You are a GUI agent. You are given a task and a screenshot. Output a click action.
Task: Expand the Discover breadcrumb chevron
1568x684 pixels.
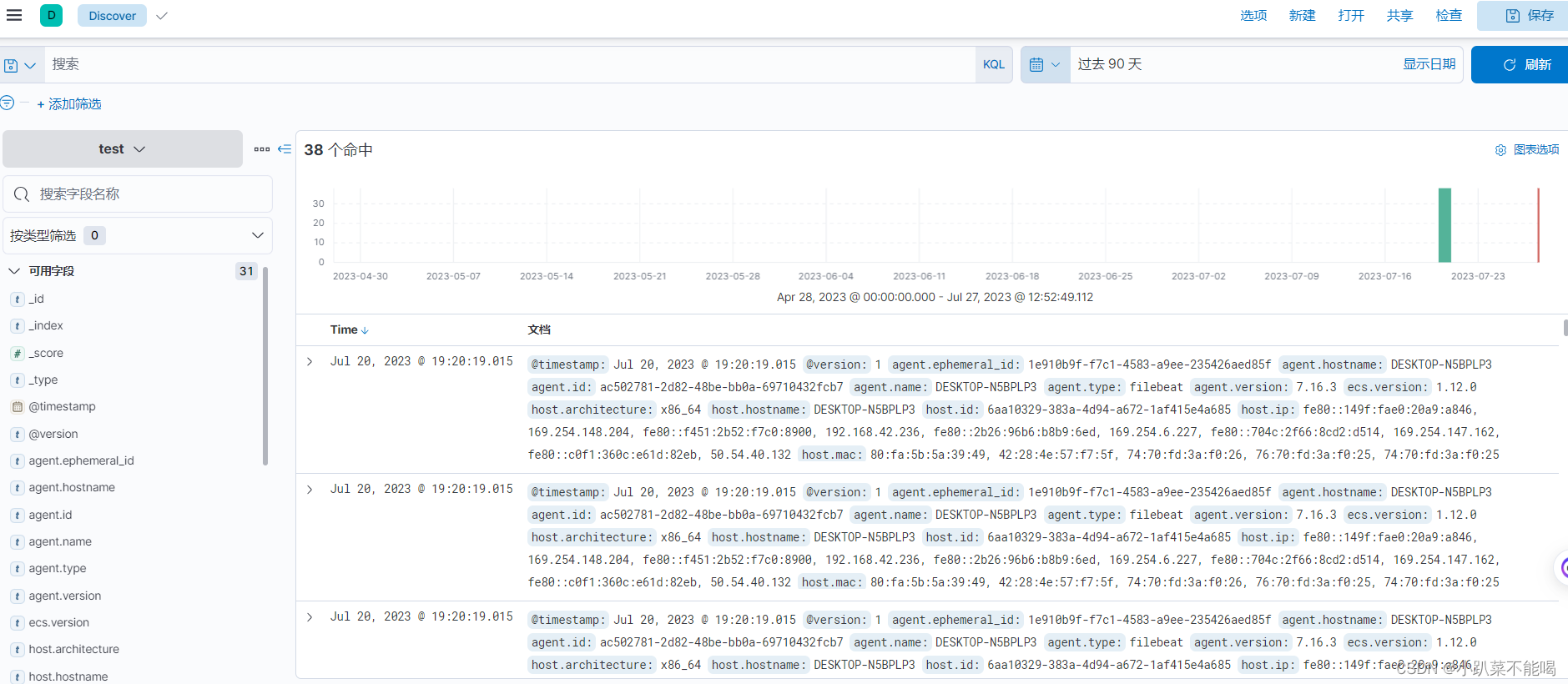162,16
